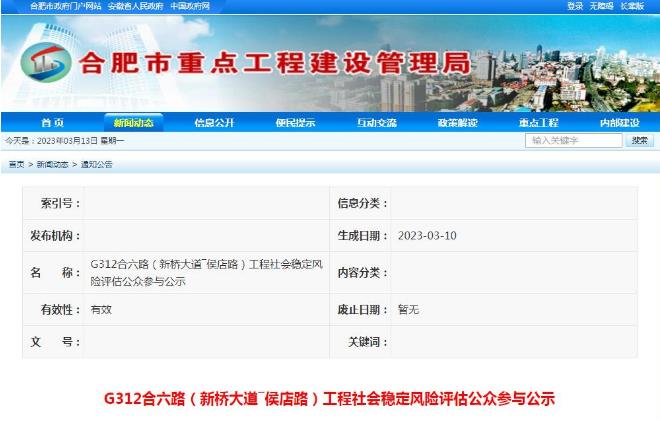This screenshot has height=425, width=660.
Task: Open 政策解读 navigation tab
Action: coord(458,122)
